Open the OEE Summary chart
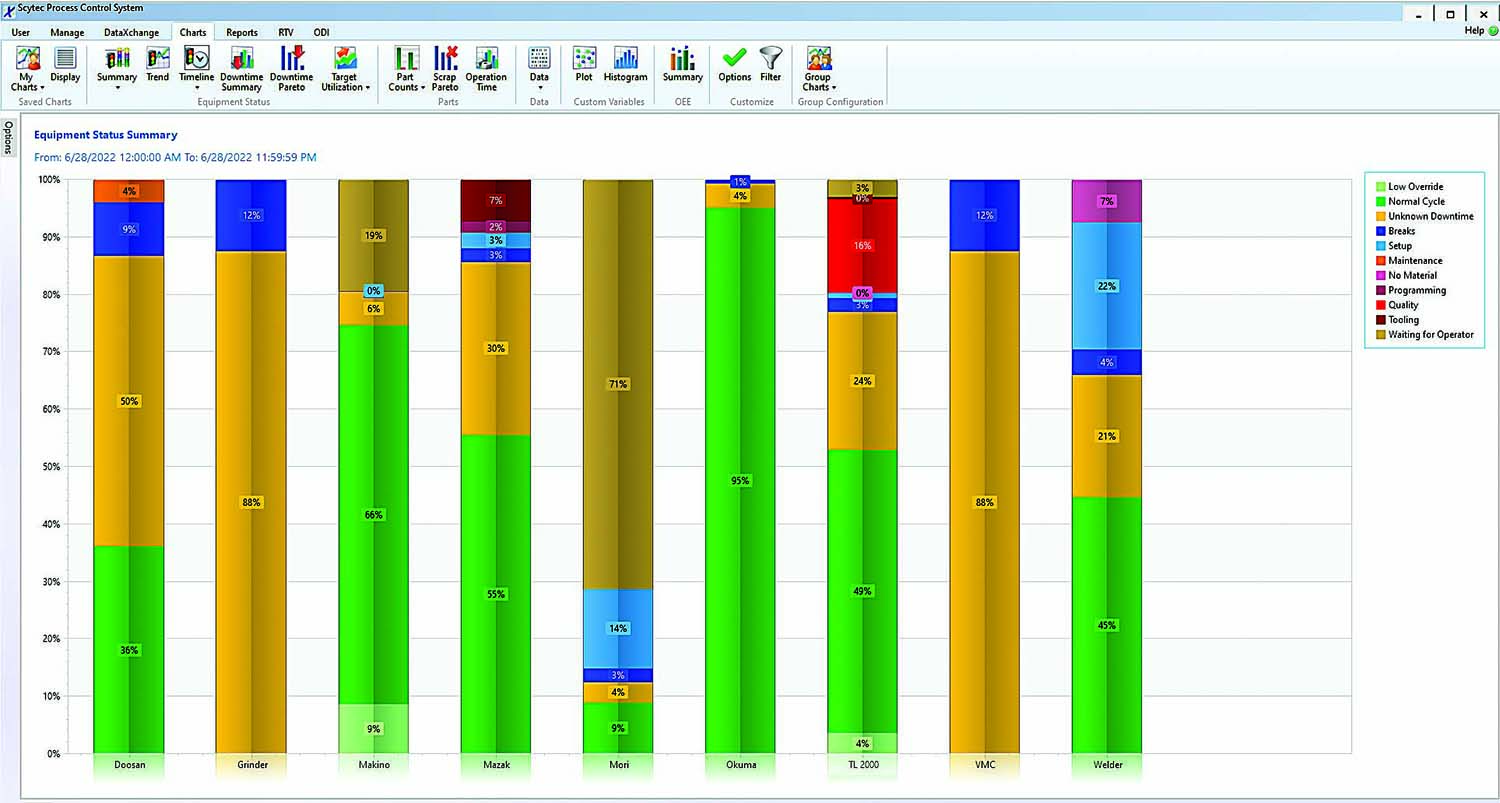The image size is (1500, 803). pyautogui.click(x=681, y=65)
